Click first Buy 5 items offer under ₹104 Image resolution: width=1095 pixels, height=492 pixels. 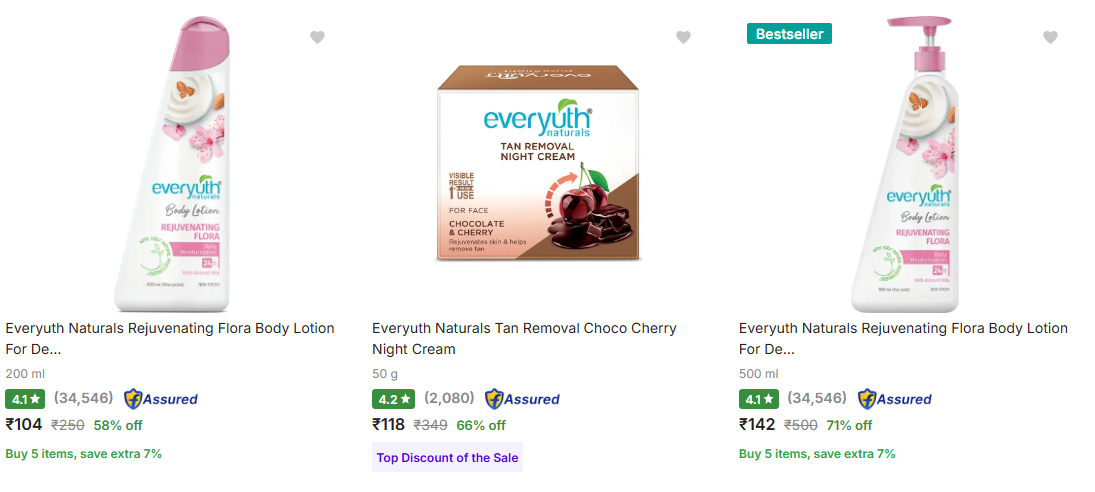(x=83, y=453)
